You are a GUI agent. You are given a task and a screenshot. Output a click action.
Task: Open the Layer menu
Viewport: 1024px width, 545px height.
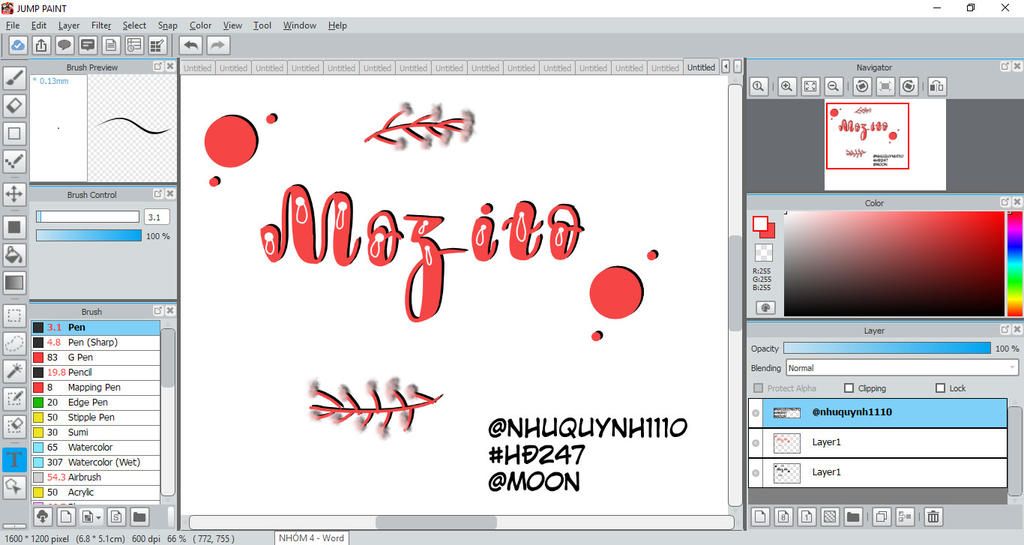click(x=69, y=25)
